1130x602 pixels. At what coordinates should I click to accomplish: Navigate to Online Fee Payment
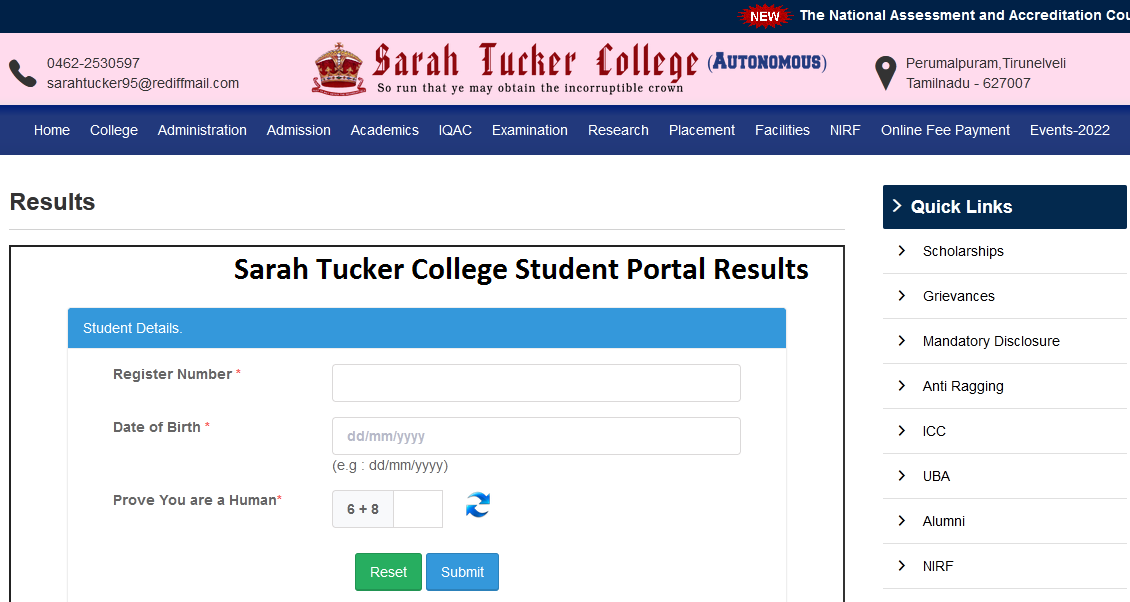coord(945,129)
